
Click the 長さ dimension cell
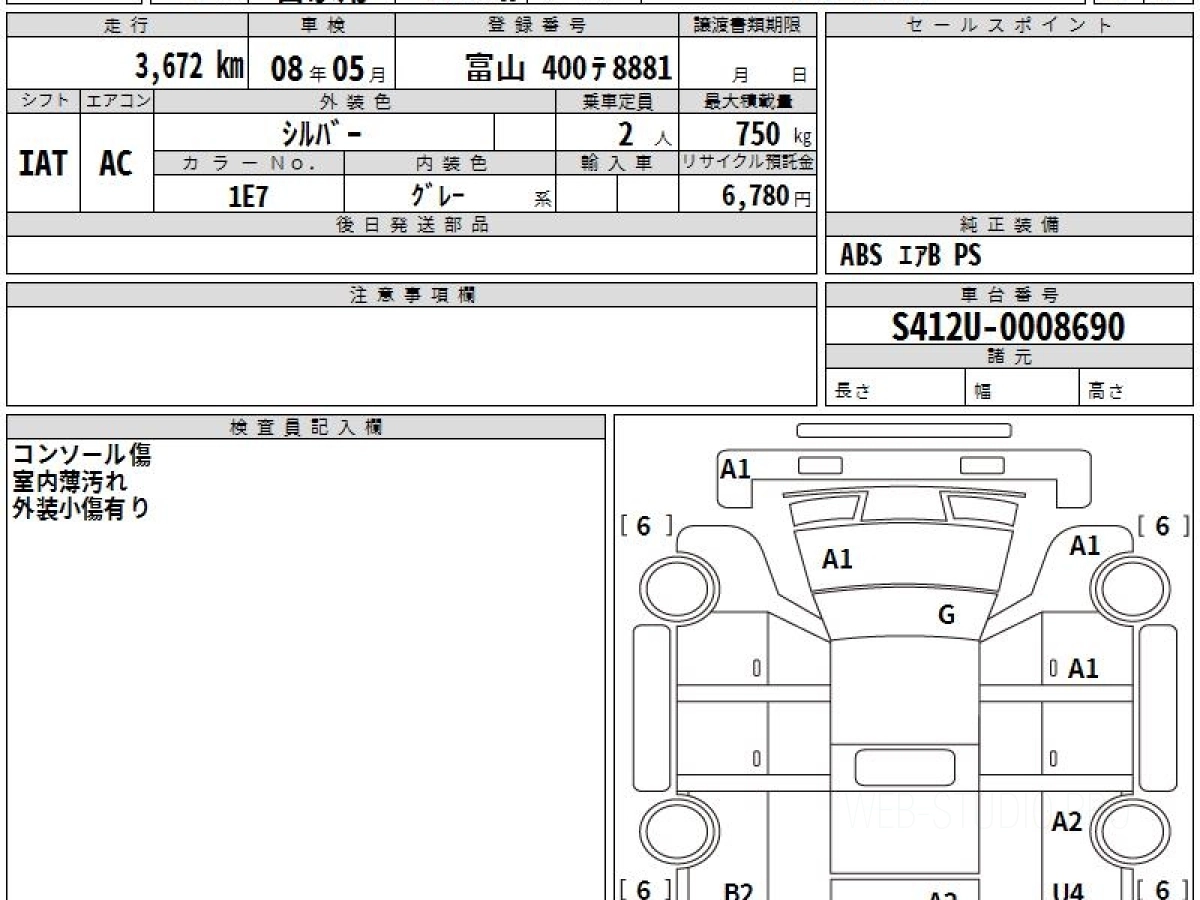tap(896, 387)
